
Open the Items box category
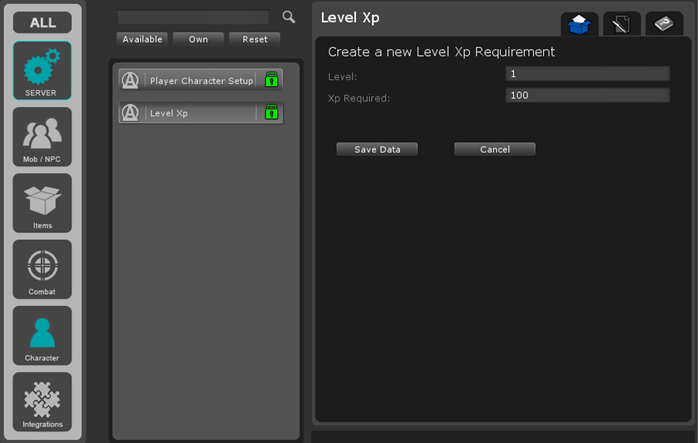tap(42, 203)
